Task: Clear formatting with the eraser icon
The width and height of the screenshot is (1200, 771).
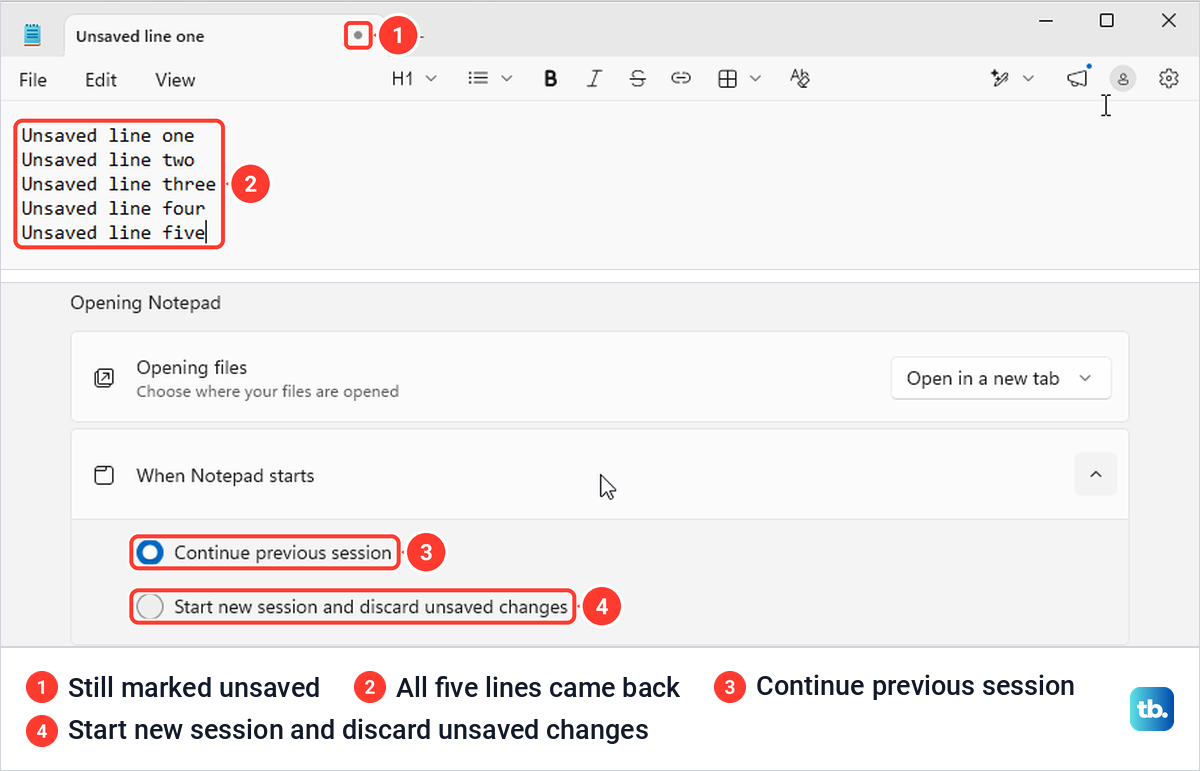Action: (x=799, y=79)
